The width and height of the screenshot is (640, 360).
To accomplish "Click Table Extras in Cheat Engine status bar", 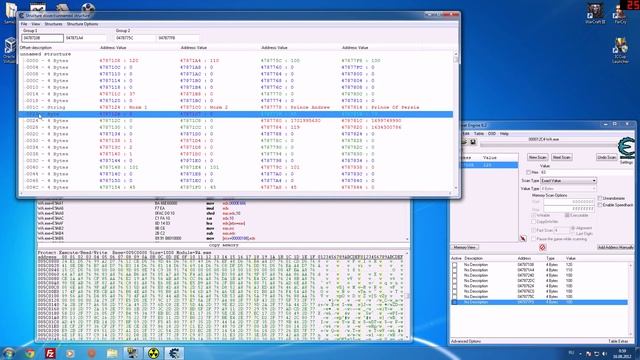I will pyautogui.click(x=618, y=341).
